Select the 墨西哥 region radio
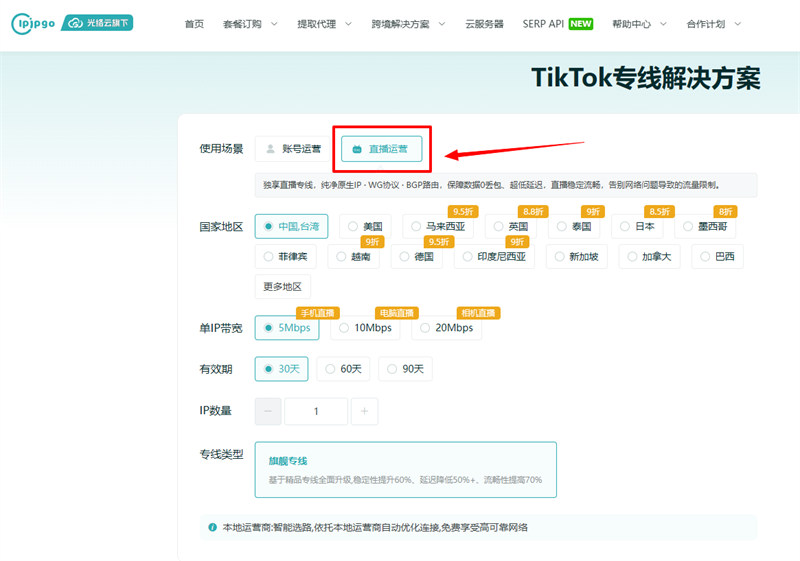This screenshot has height=561, width=800. click(705, 226)
